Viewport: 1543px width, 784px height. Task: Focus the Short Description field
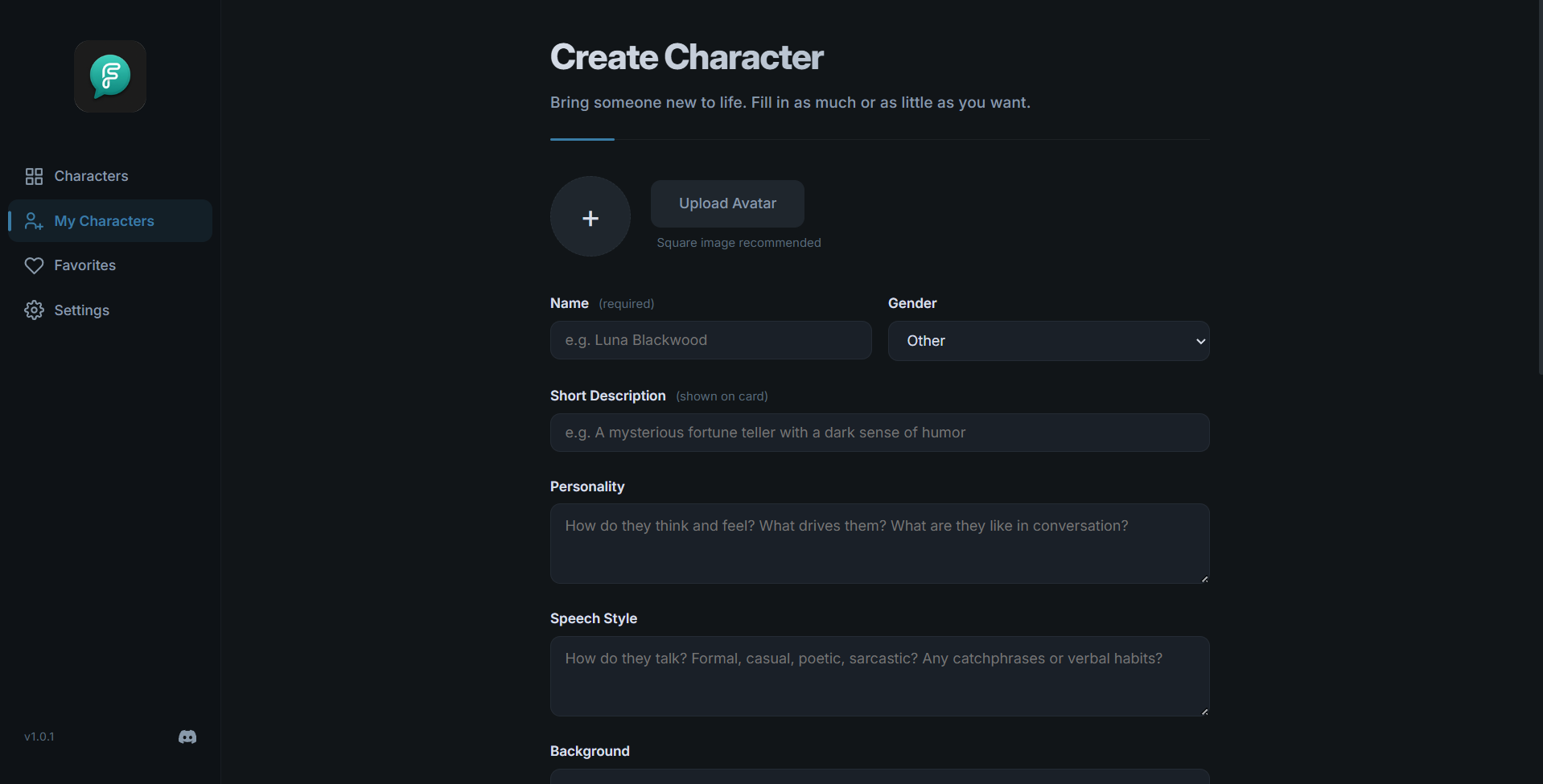879,433
